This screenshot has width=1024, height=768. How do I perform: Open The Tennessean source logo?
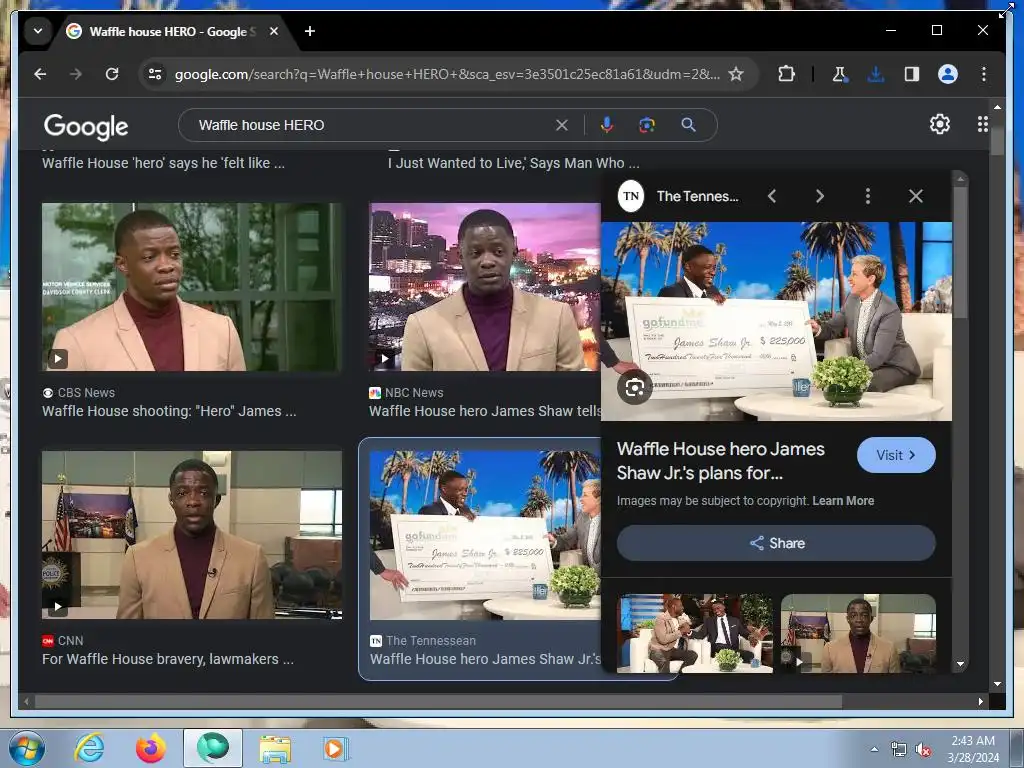(x=631, y=196)
